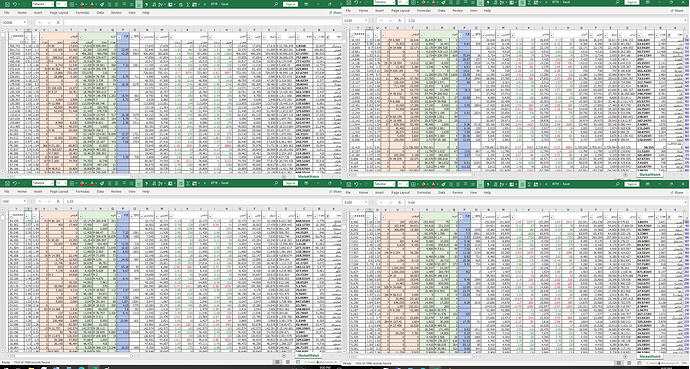The image size is (690, 369).
Task: Click font color button in top-left window
Action: [x=92, y=4]
